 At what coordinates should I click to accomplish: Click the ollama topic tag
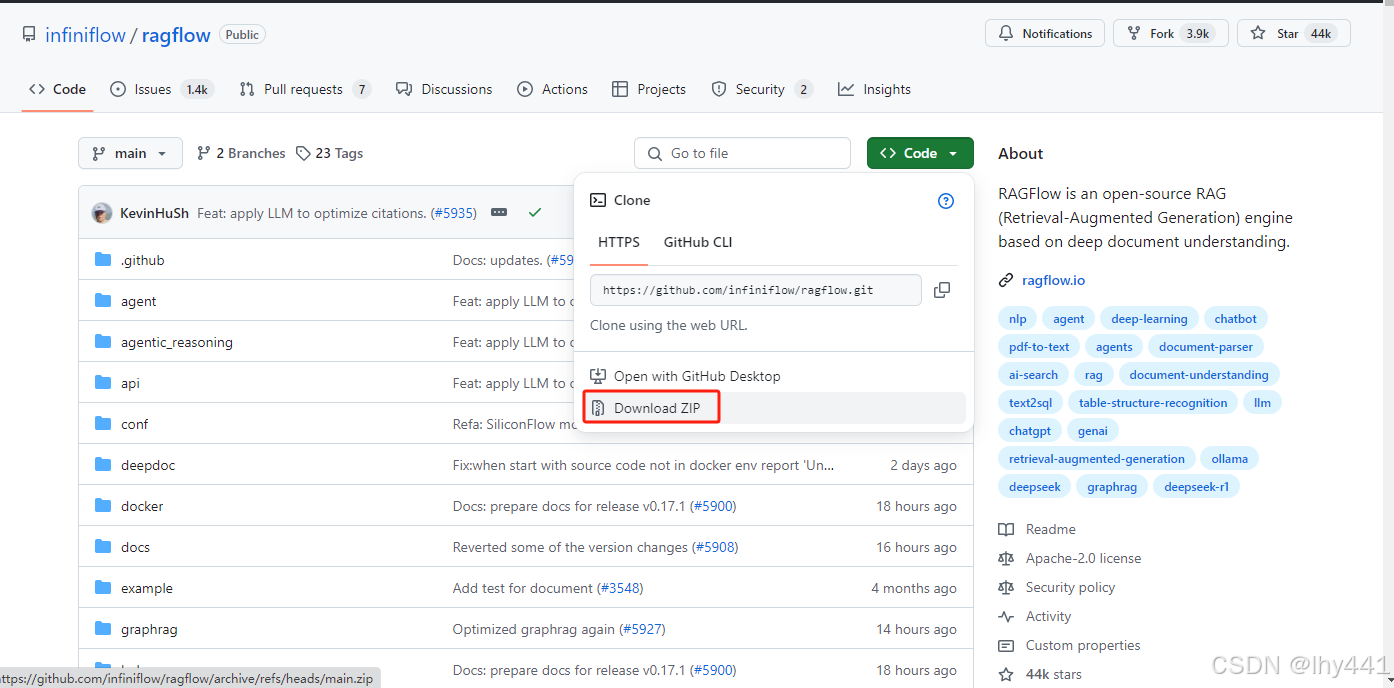[x=1229, y=459]
